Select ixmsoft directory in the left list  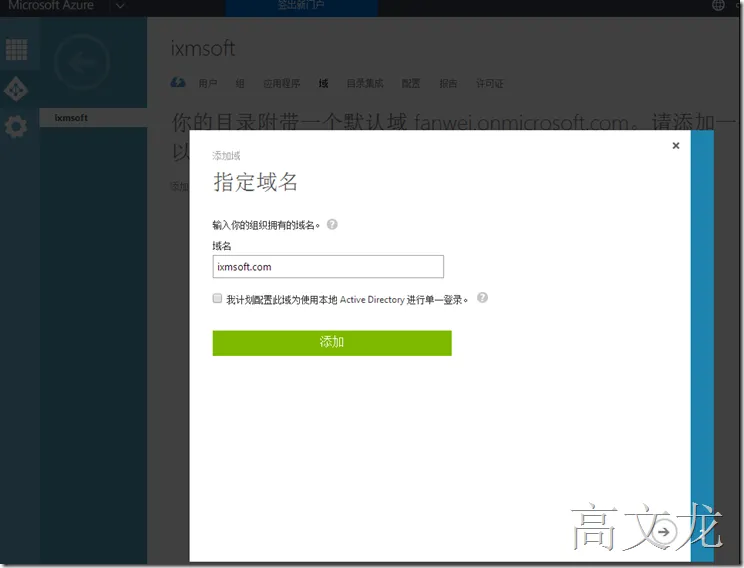[x=93, y=118]
